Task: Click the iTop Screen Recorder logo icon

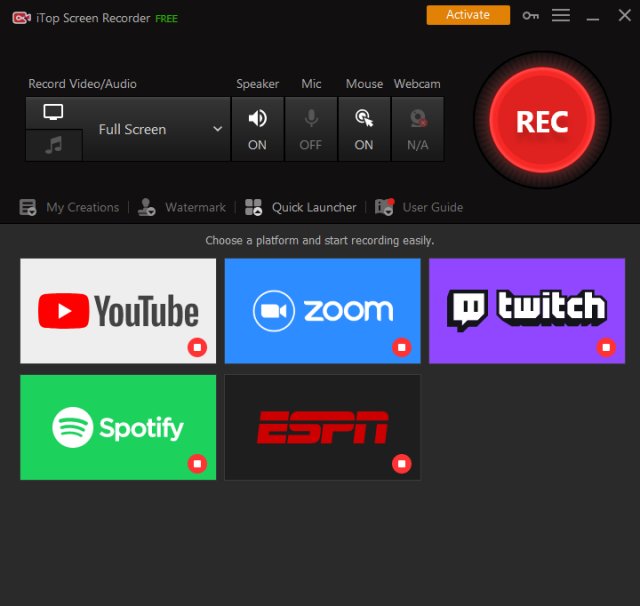Action: tap(22, 18)
